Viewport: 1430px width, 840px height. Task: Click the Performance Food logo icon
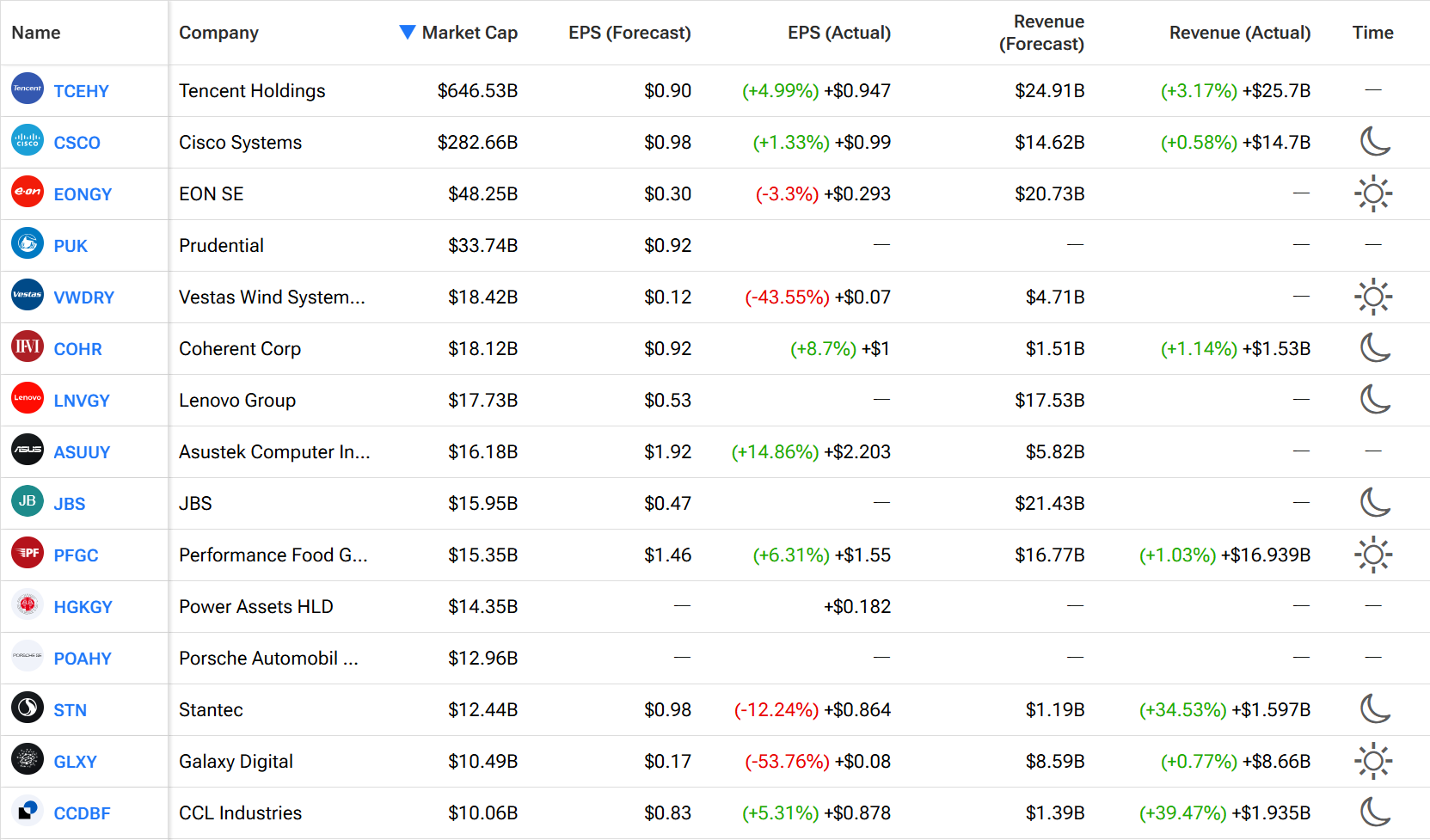pos(28,553)
